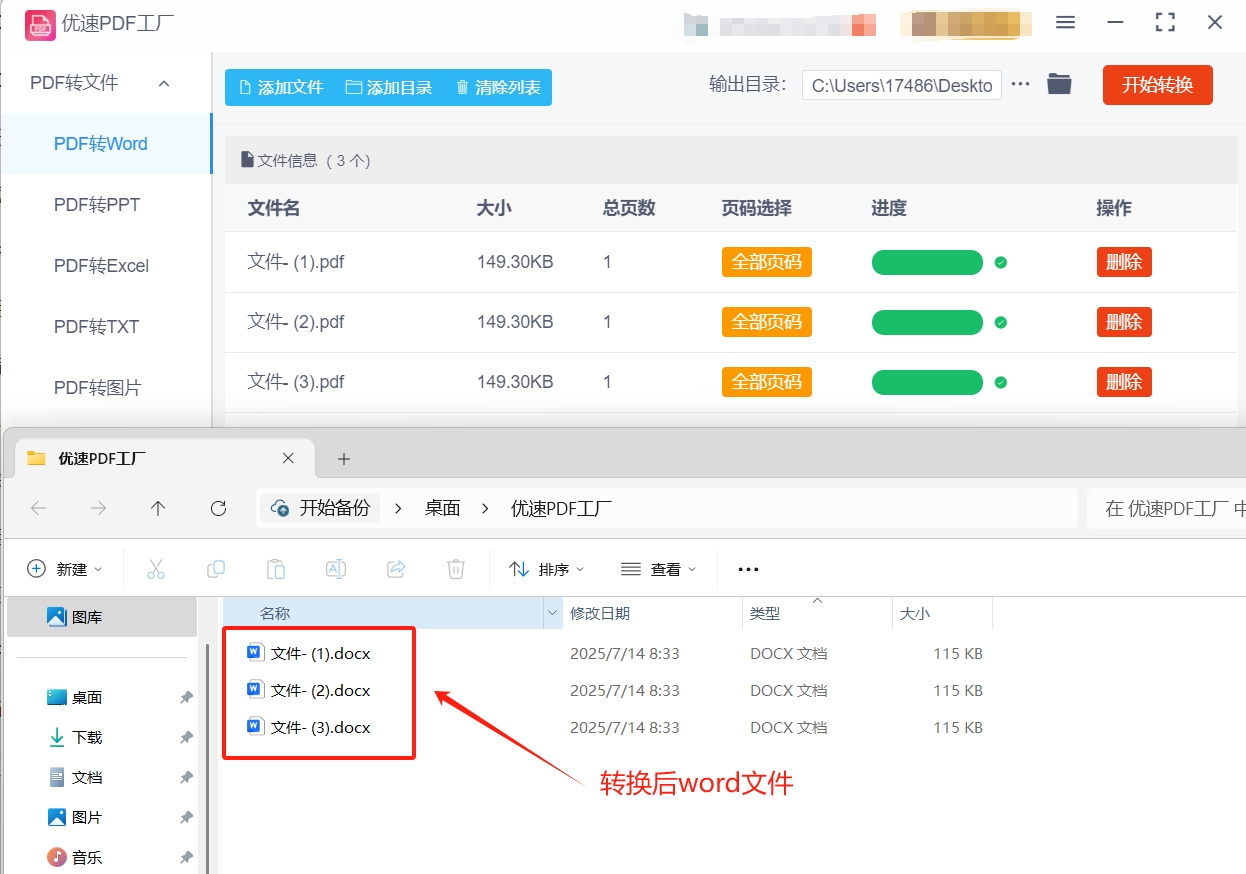This screenshot has width=1246, height=874.
Task: Click the progress bar of 文件- (1).pdf
Action: (927, 261)
